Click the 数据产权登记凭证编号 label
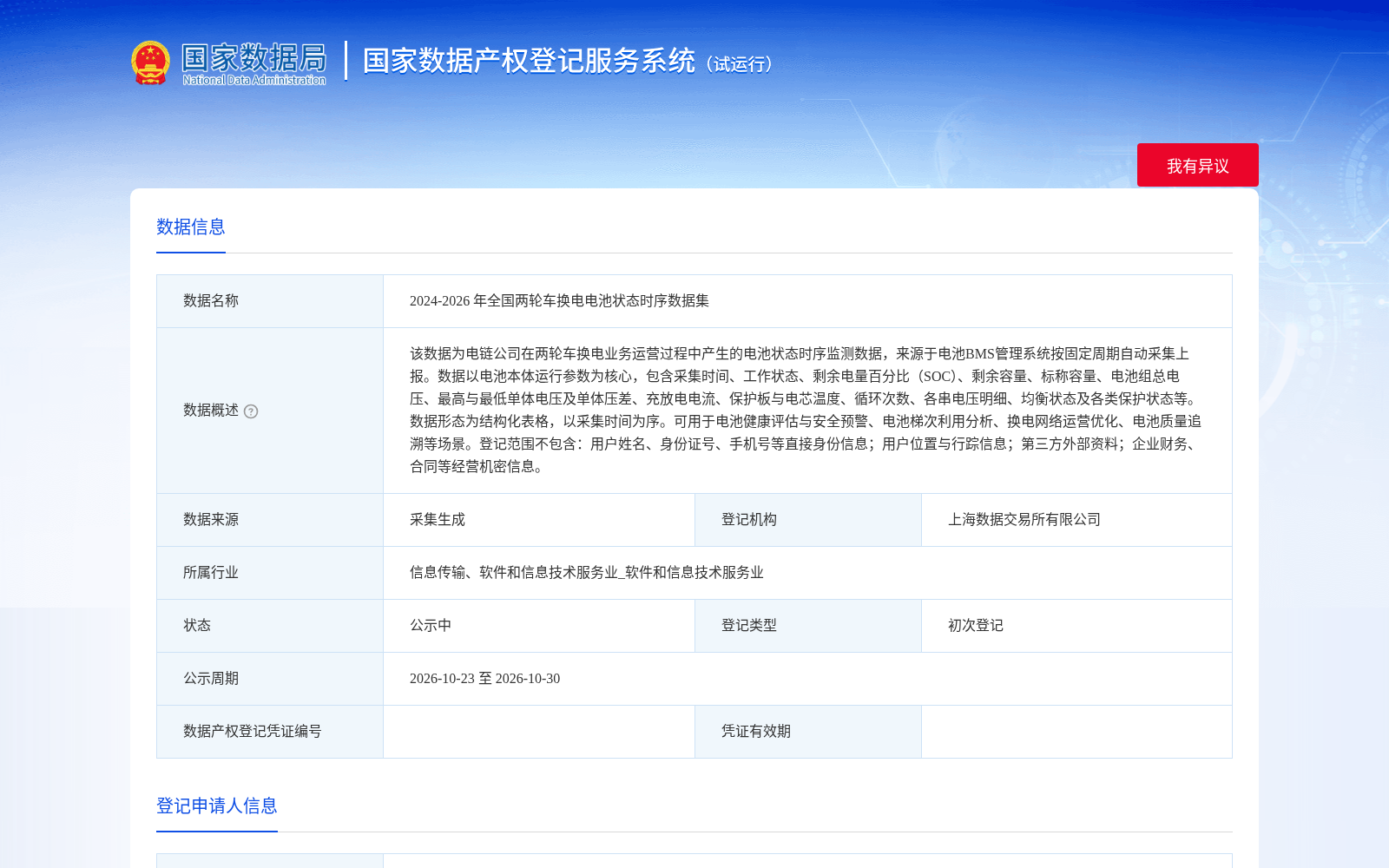The height and width of the screenshot is (868, 1389). [x=253, y=732]
